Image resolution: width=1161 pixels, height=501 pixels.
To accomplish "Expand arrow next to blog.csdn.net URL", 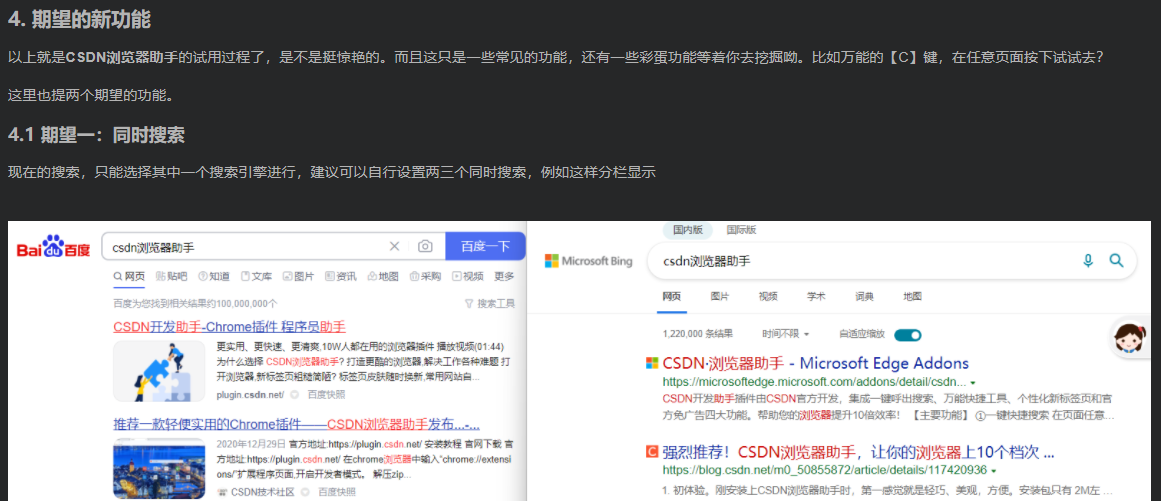I will tap(993, 471).
